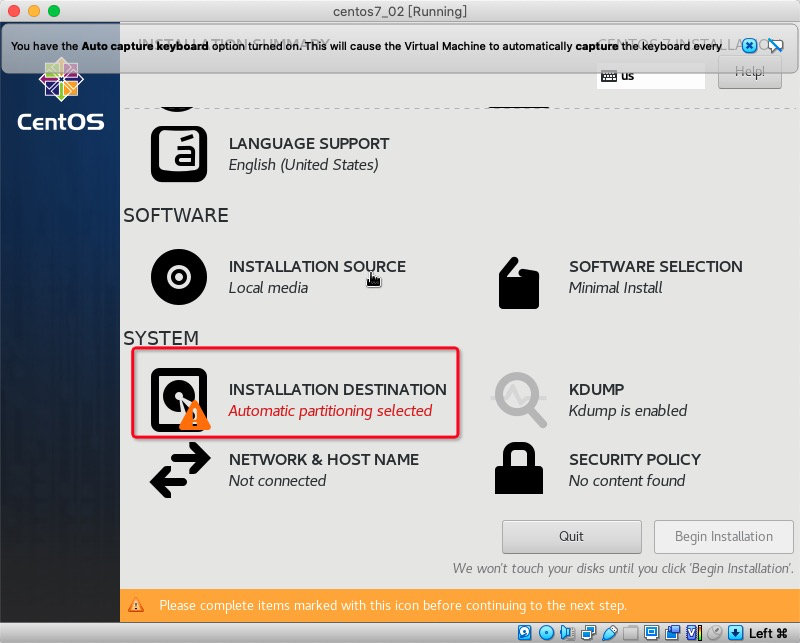Click 'English (United States)' text
The image size is (800, 643).
(304, 165)
